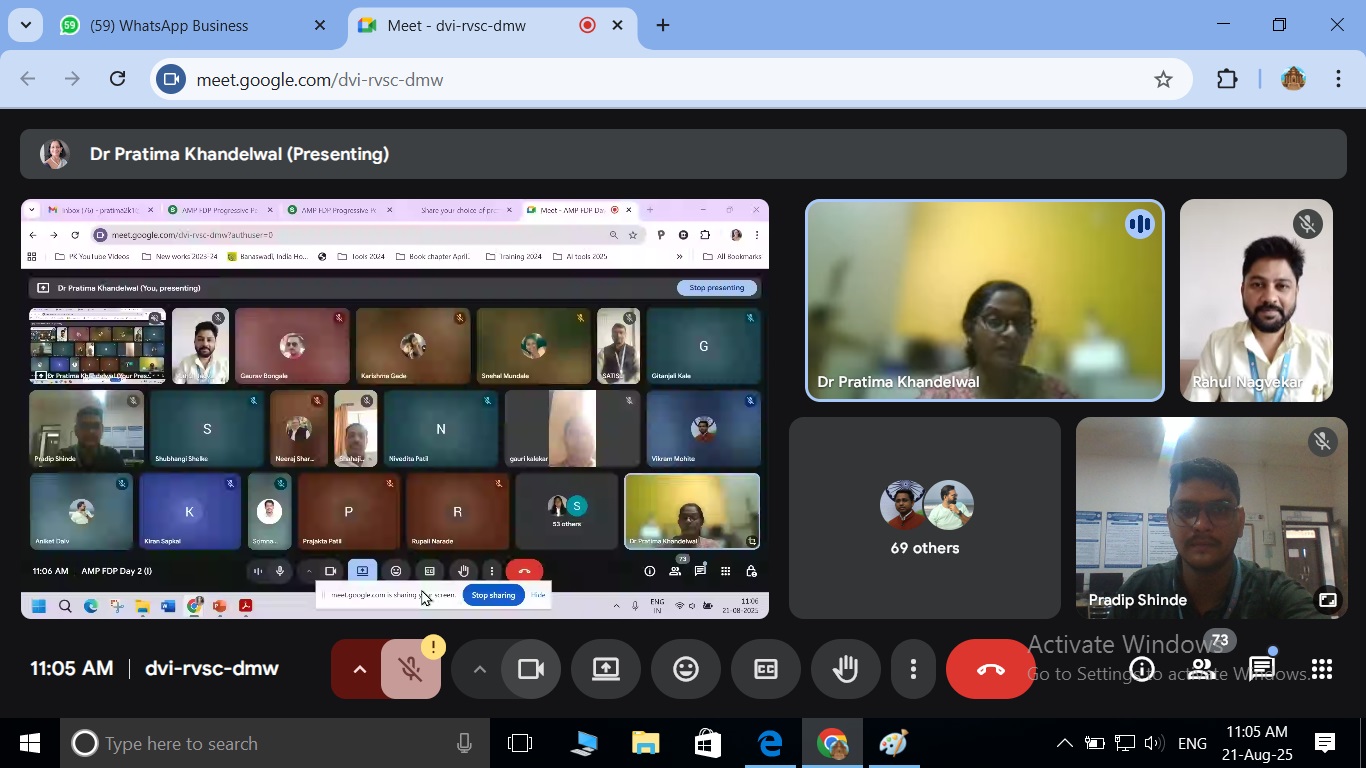Screen dimensions: 1366x768
Task: Open Microsoft Edge from the taskbar
Action: [770, 744]
